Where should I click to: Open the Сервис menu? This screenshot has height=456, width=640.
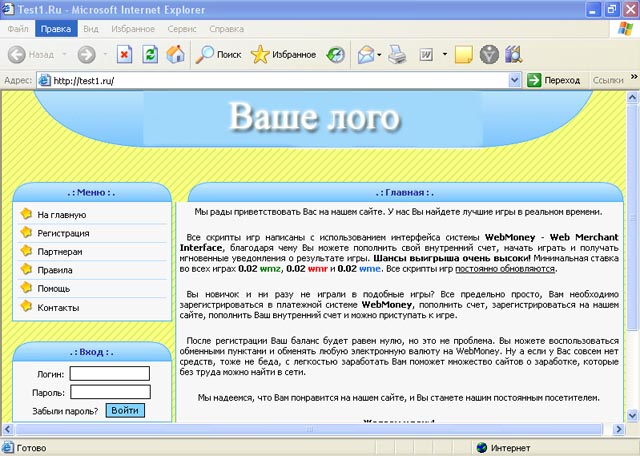[x=182, y=29]
